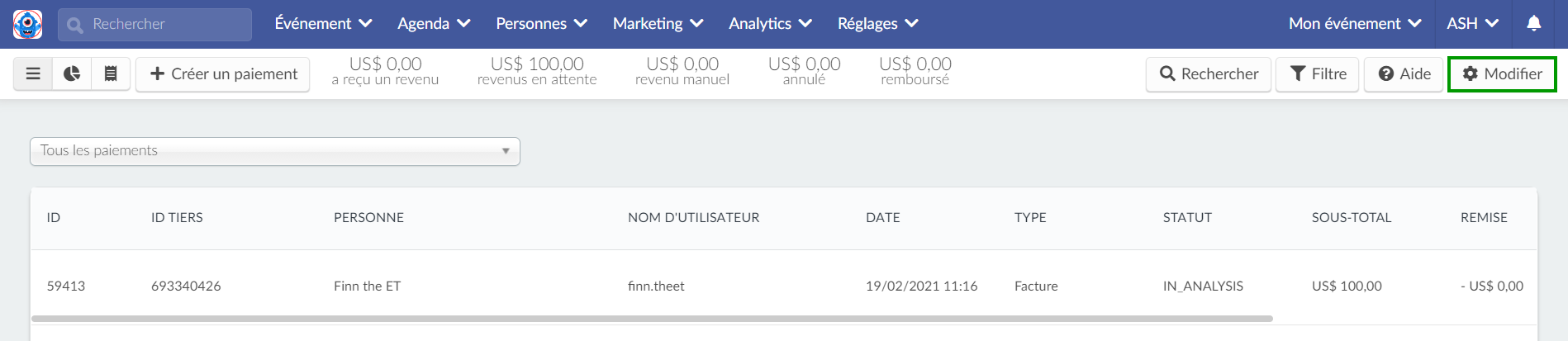Click the TYPE column header
Image resolution: width=1568 pixels, height=341 pixels.
pos(1030,218)
